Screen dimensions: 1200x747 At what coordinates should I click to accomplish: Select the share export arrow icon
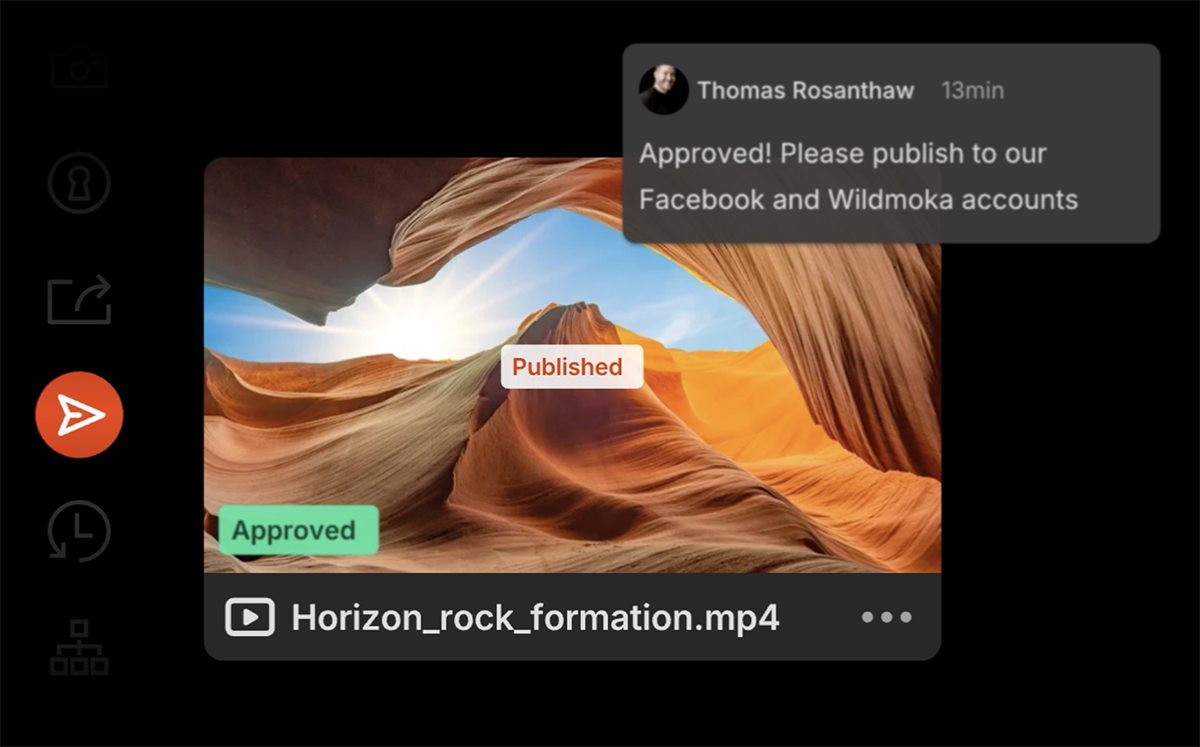click(x=79, y=299)
